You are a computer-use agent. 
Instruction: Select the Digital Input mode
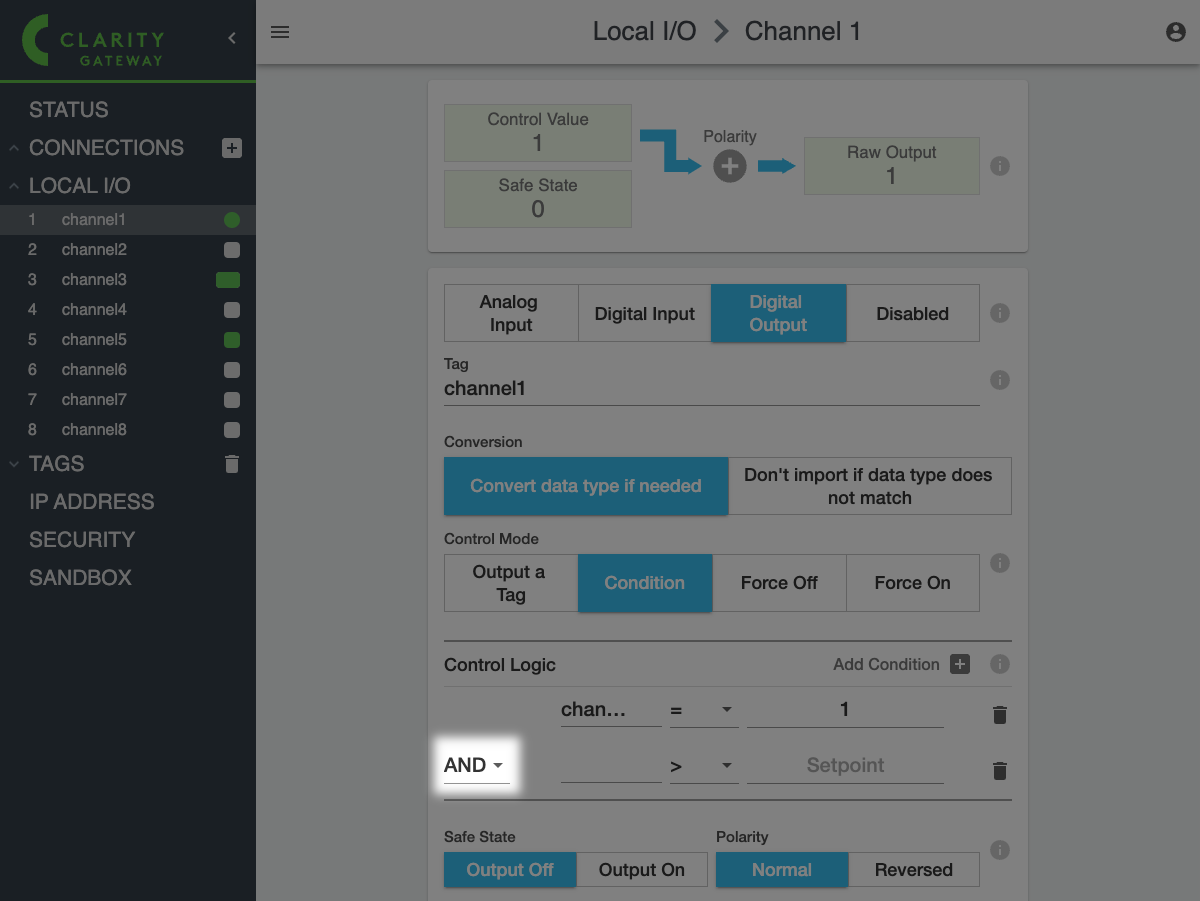pyautogui.click(x=644, y=314)
